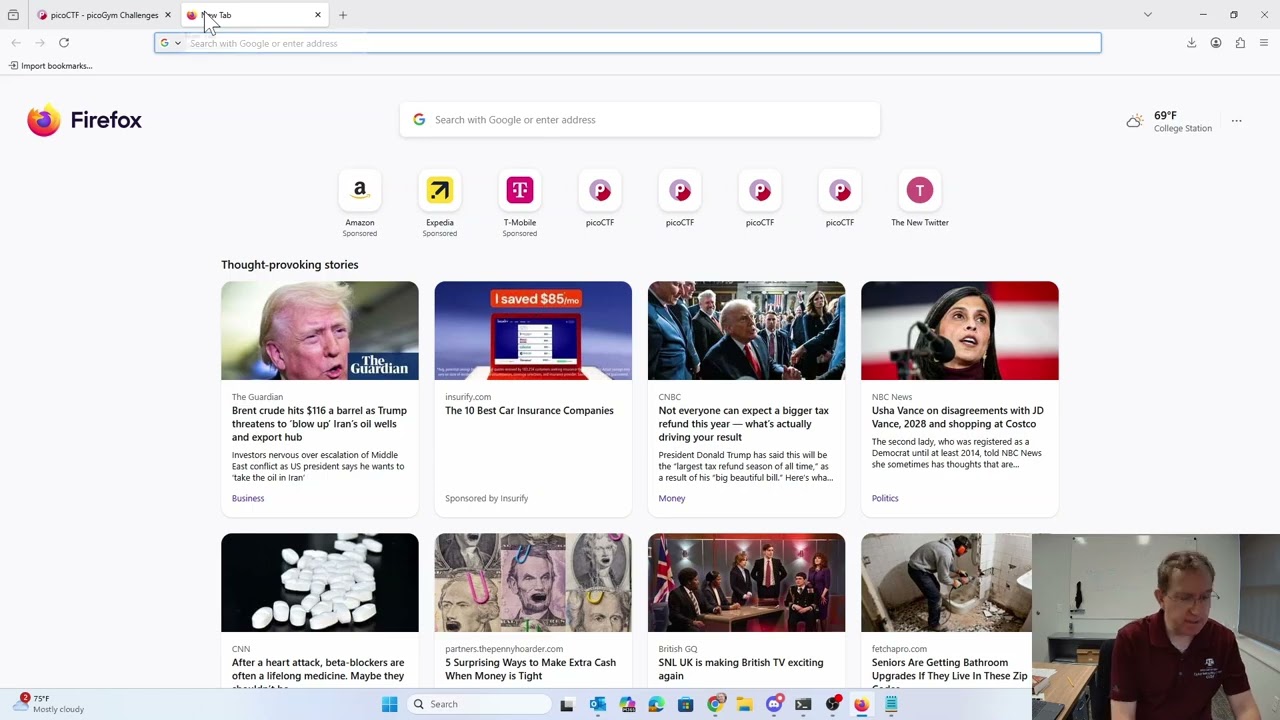Open the Downloads panel
This screenshot has height=720, width=1280.
tap(1192, 43)
